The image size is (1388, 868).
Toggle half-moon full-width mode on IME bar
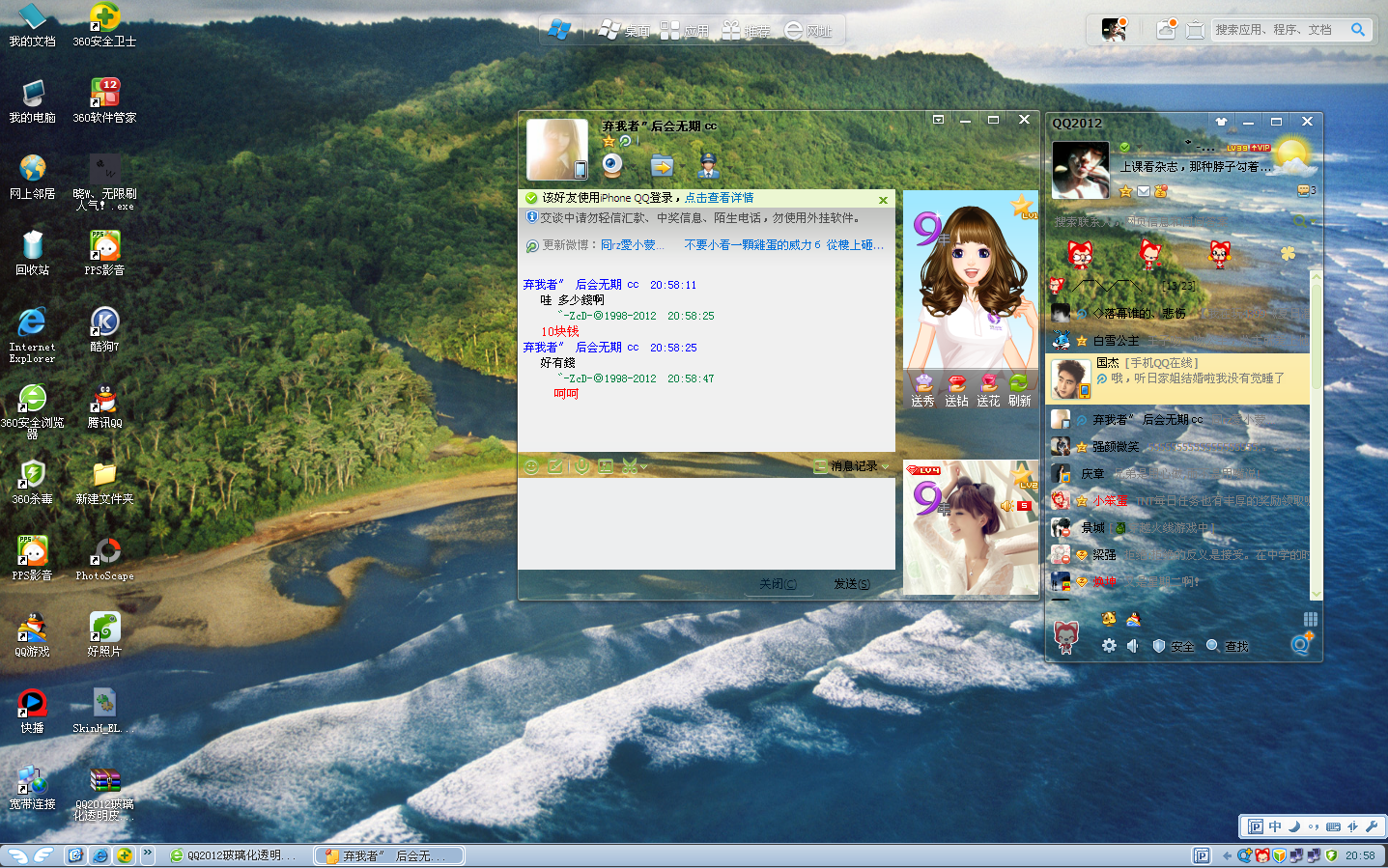pyautogui.click(x=1294, y=826)
